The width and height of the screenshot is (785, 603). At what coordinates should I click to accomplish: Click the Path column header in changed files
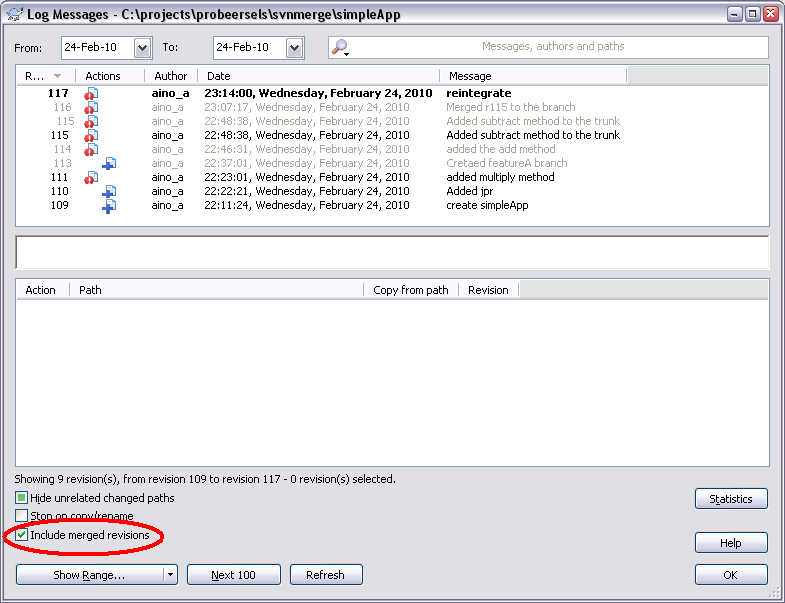coord(216,290)
